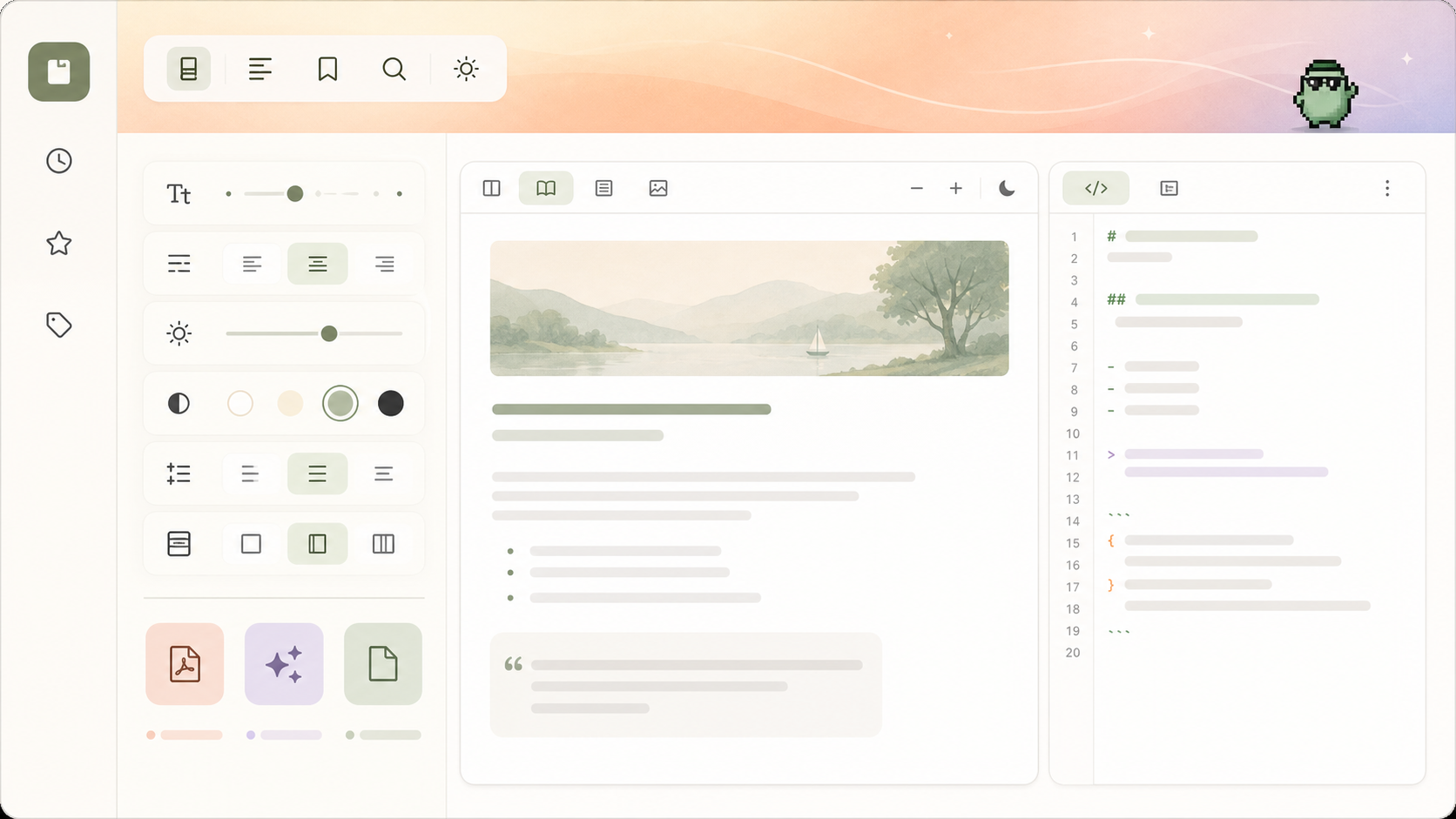Select the book view in top toolbar
The image size is (1456, 819).
tap(189, 69)
